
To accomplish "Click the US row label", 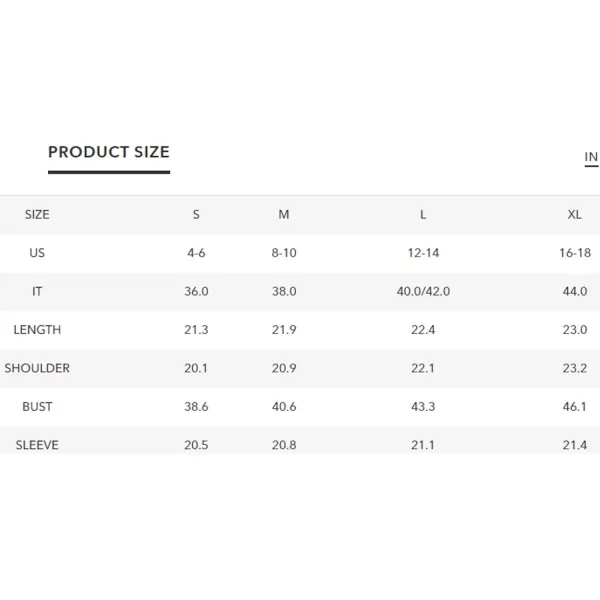I will coord(37,253).
